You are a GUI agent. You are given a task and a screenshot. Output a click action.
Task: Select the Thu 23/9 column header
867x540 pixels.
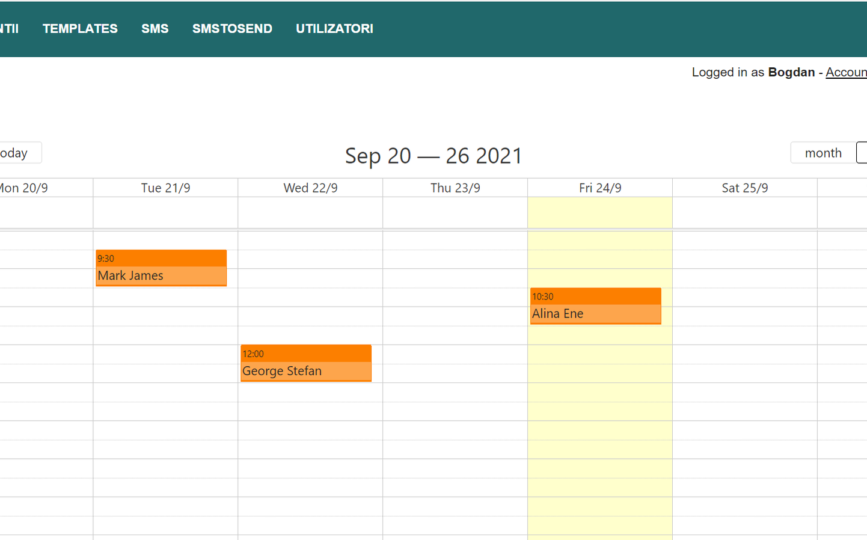click(x=455, y=188)
